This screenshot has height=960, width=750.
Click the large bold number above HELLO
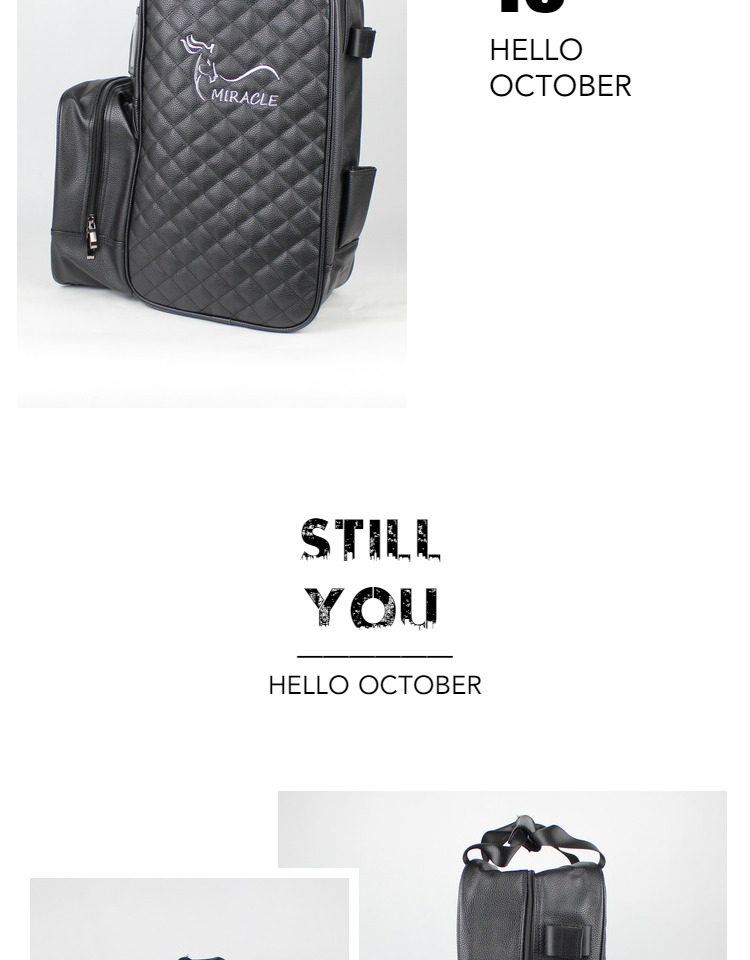coord(531,7)
